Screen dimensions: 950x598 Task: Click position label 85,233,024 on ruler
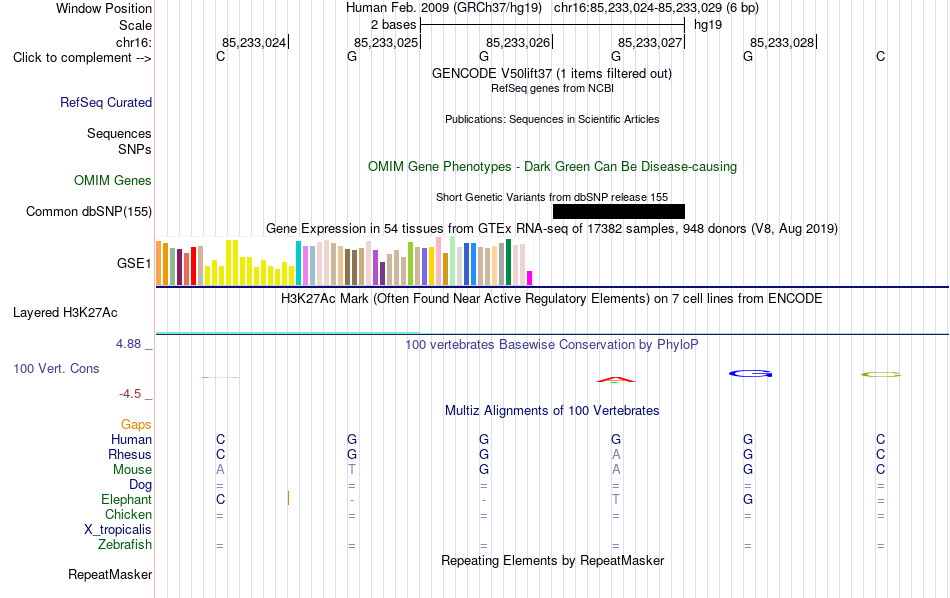[x=253, y=42]
